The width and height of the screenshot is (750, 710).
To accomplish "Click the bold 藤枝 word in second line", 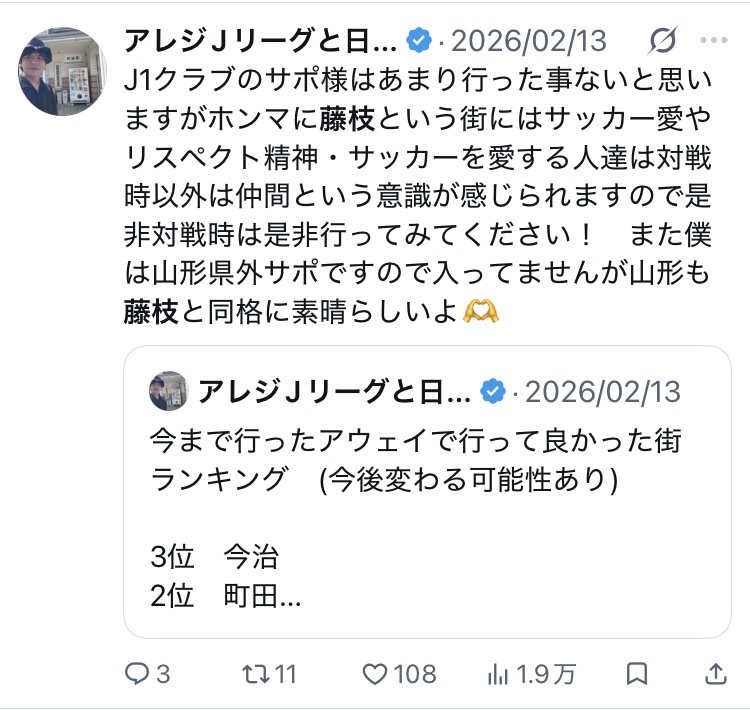I will click(347, 119).
